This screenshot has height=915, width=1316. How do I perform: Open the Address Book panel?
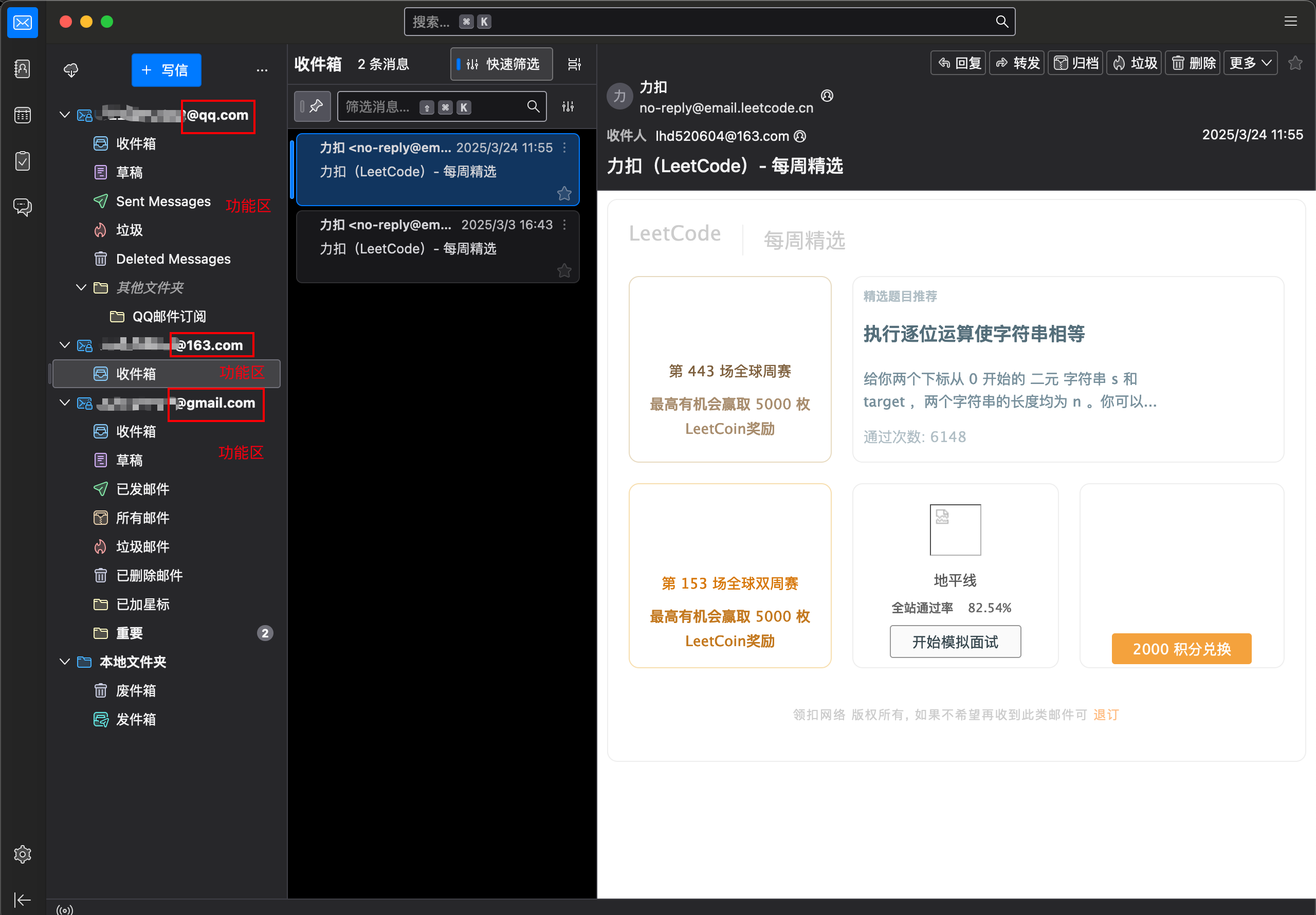tap(22, 68)
